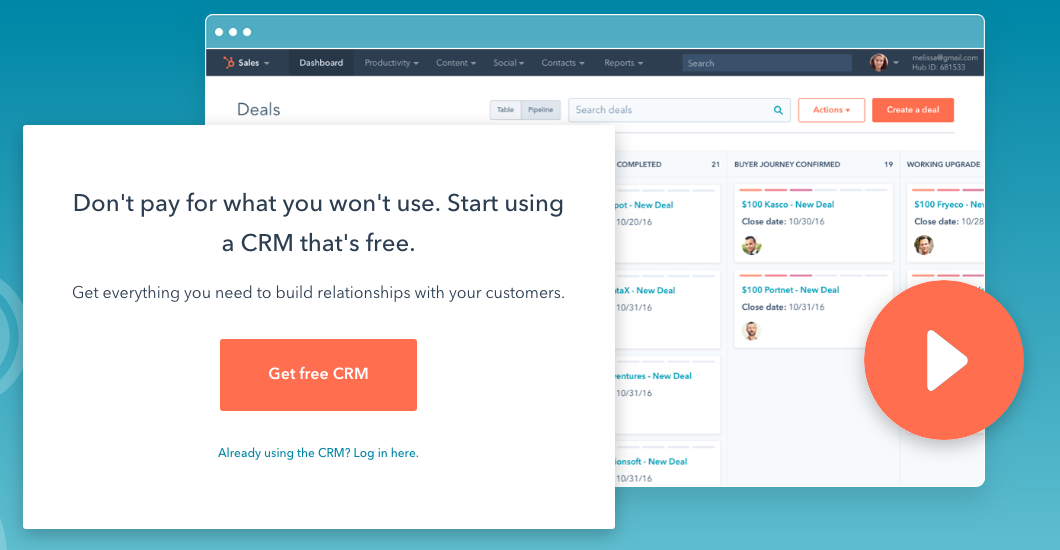This screenshot has width=1060, height=550.
Task: Click the Deals page heading
Action: point(258,109)
